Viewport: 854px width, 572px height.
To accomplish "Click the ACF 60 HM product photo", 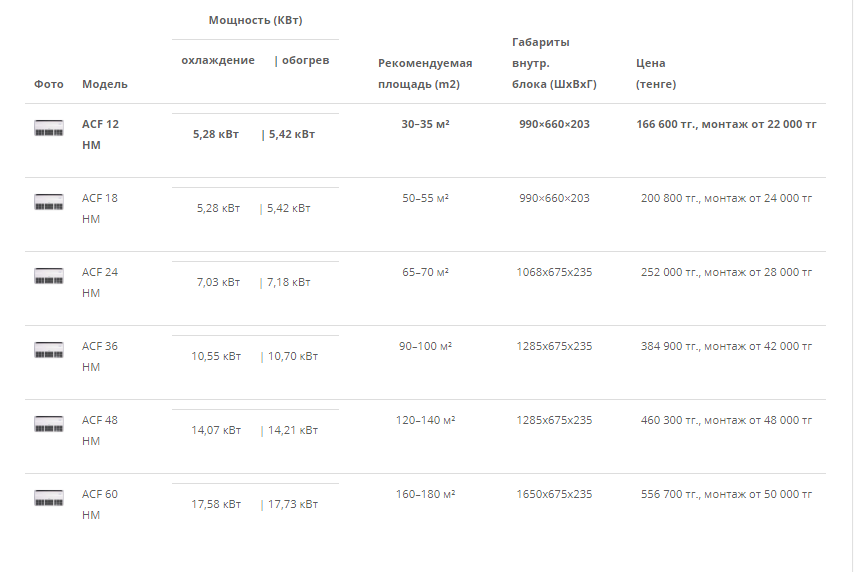I will [x=49, y=498].
